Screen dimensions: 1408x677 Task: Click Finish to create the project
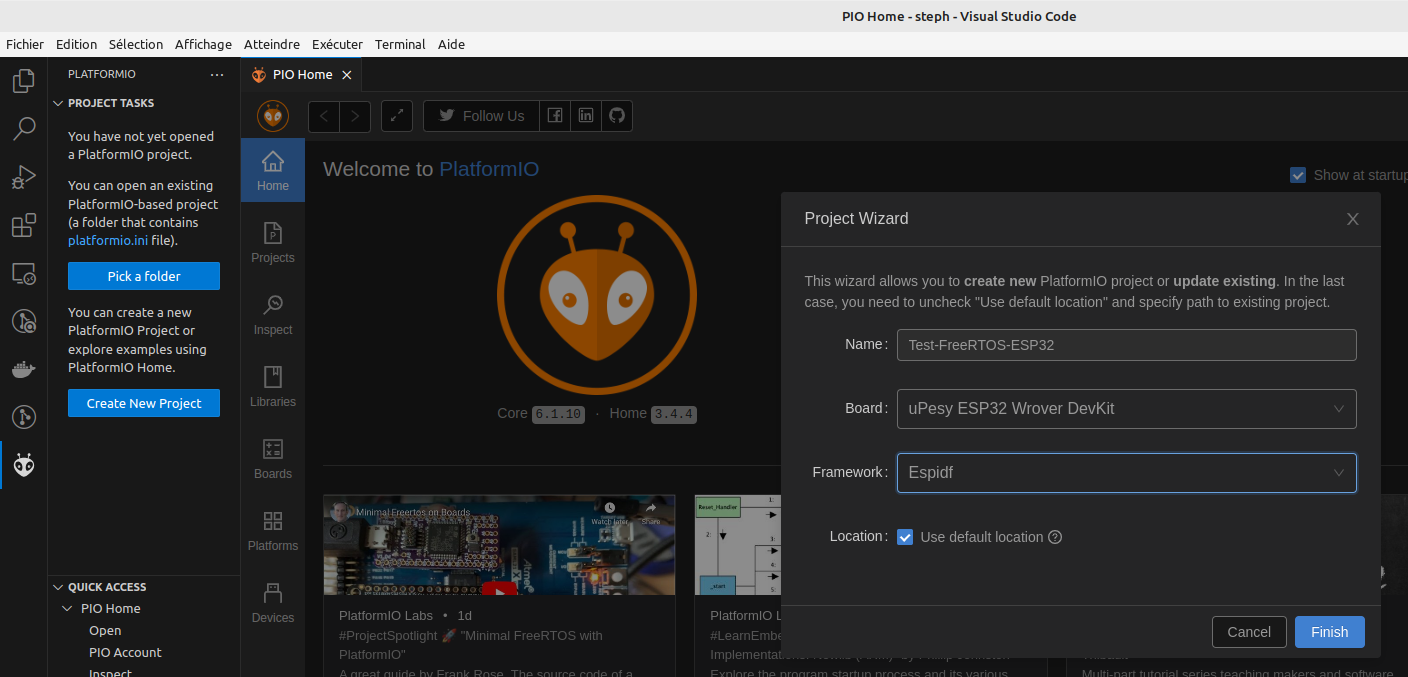pos(1329,631)
